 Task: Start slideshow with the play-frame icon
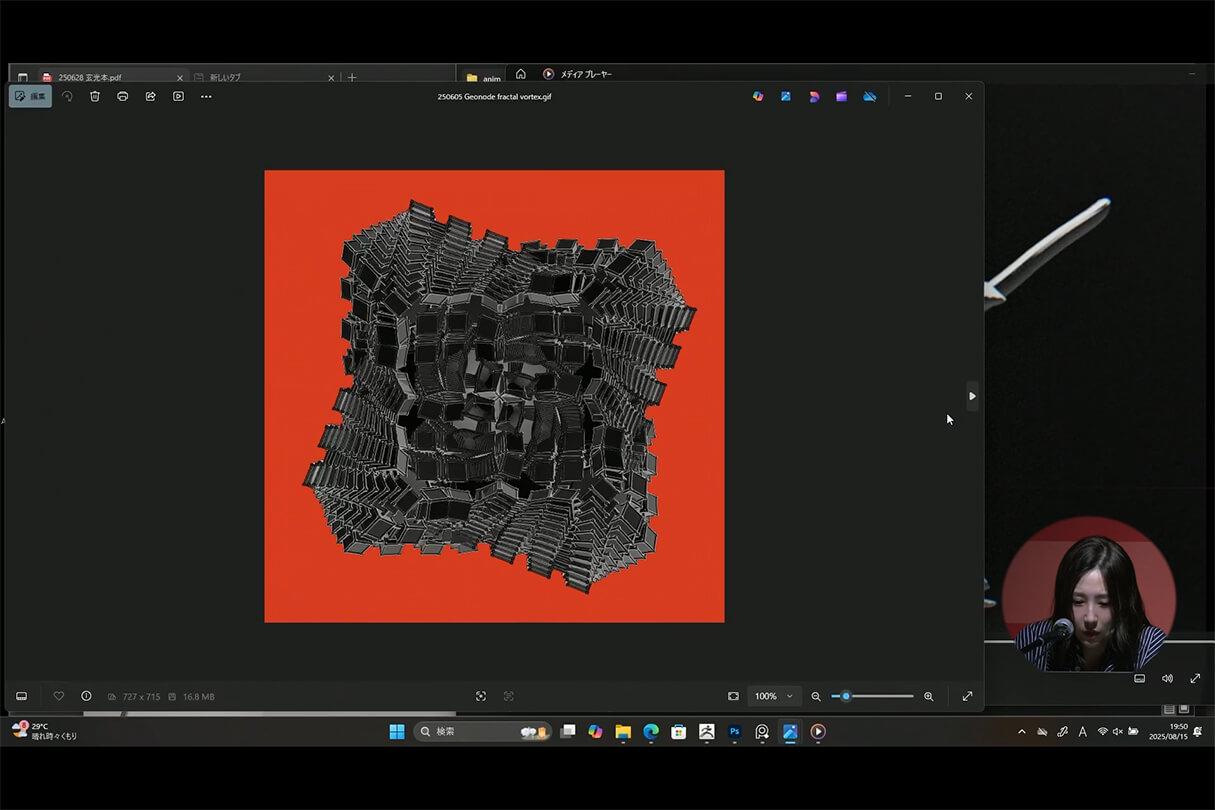tap(178, 96)
